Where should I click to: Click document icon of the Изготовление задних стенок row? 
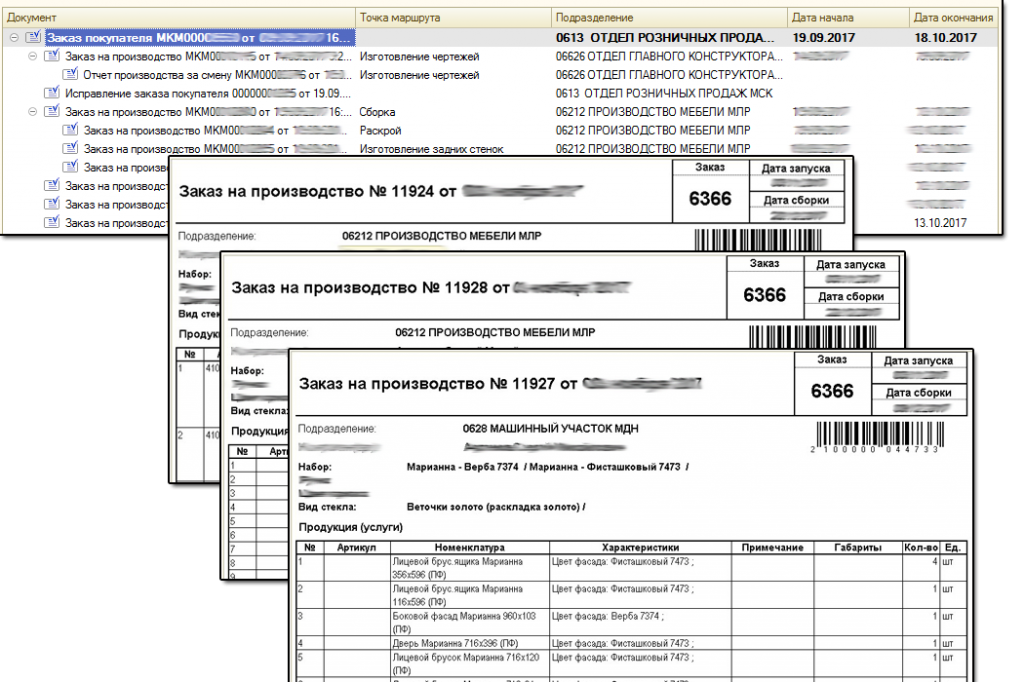(70, 148)
